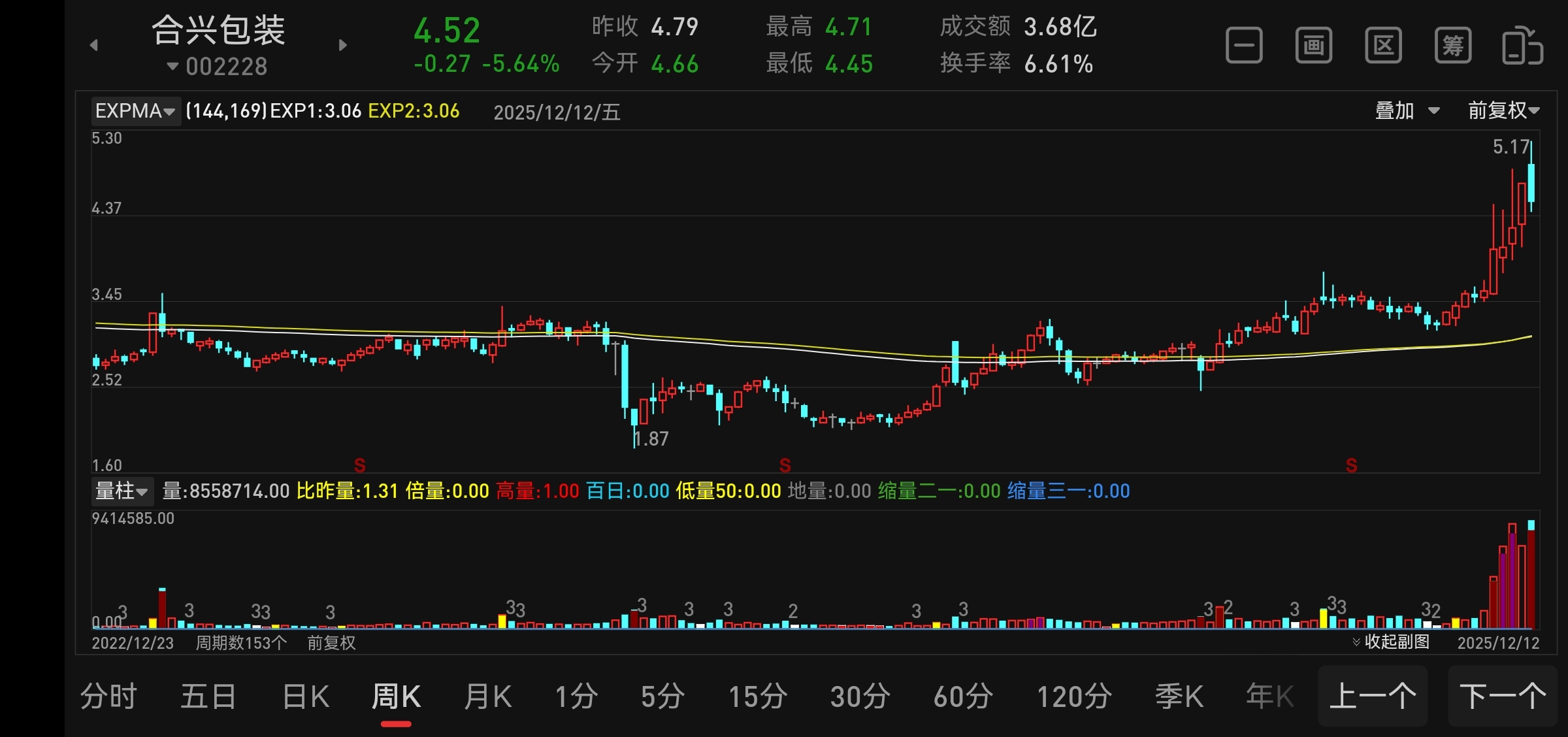Go to next stock with right arrow
Image resolution: width=1568 pixels, height=737 pixels.
[x=343, y=45]
